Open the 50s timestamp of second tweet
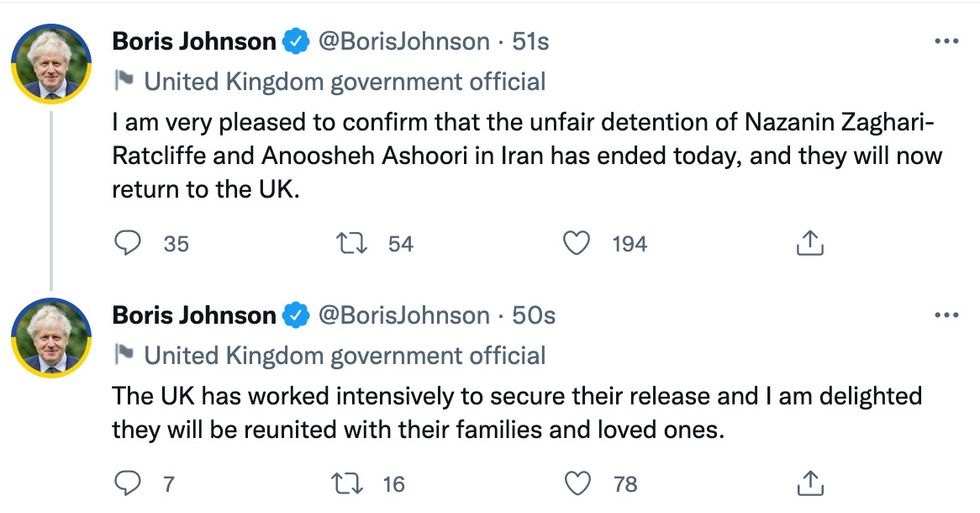This screenshot has width=980, height=513. point(533,315)
